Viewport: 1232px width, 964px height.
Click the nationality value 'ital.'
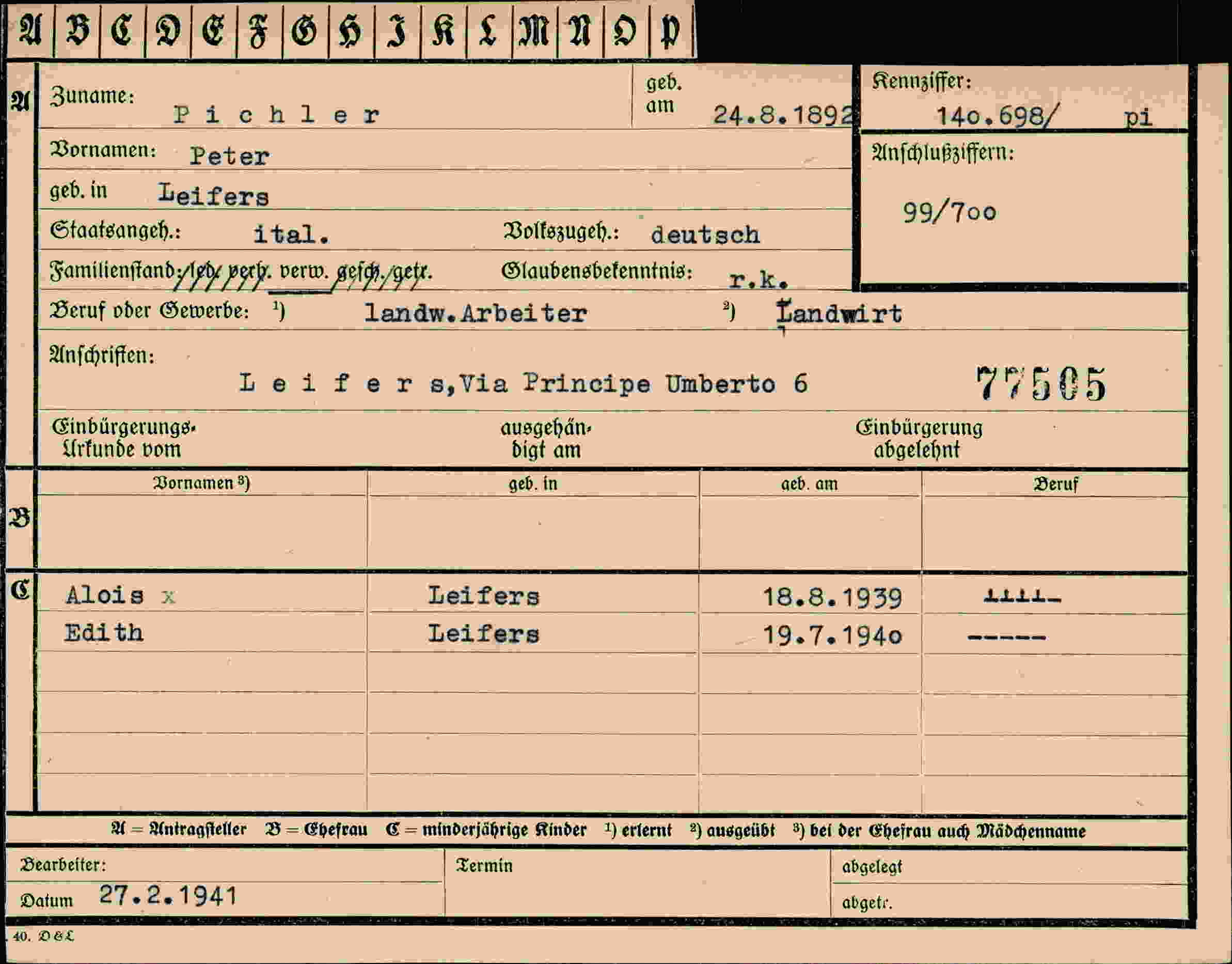292,234
